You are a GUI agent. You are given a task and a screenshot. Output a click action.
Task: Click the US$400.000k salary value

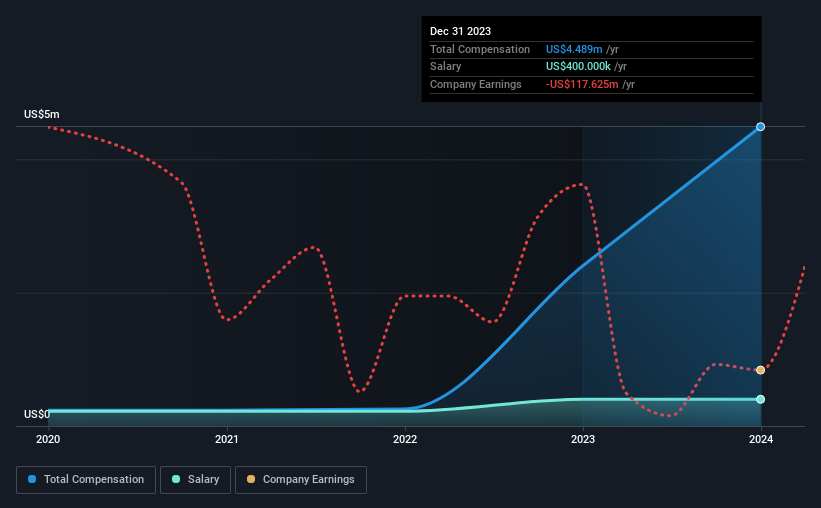pyautogui.click(x=578, y=67)
